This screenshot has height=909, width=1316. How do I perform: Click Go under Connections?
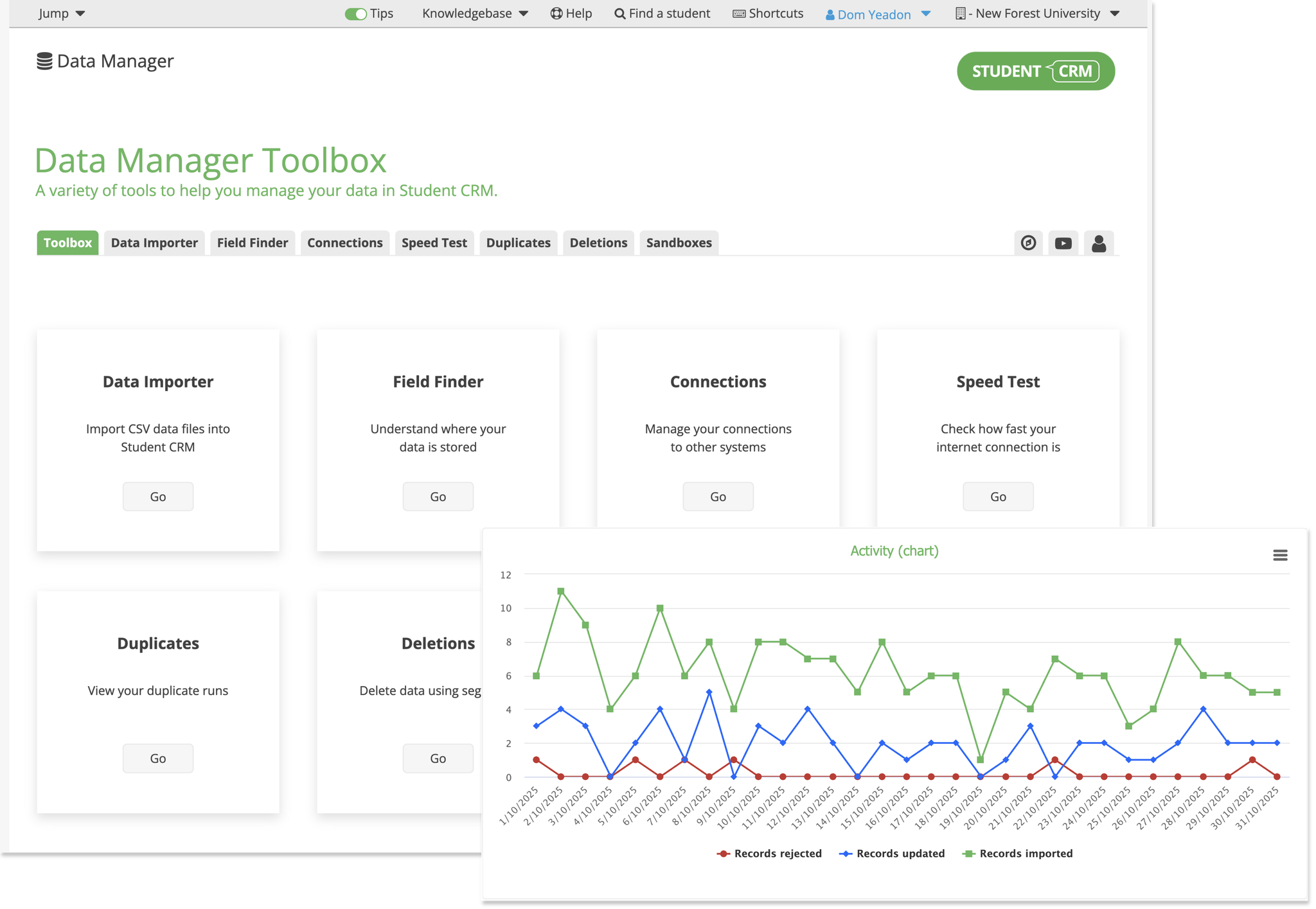pos(718,497)
